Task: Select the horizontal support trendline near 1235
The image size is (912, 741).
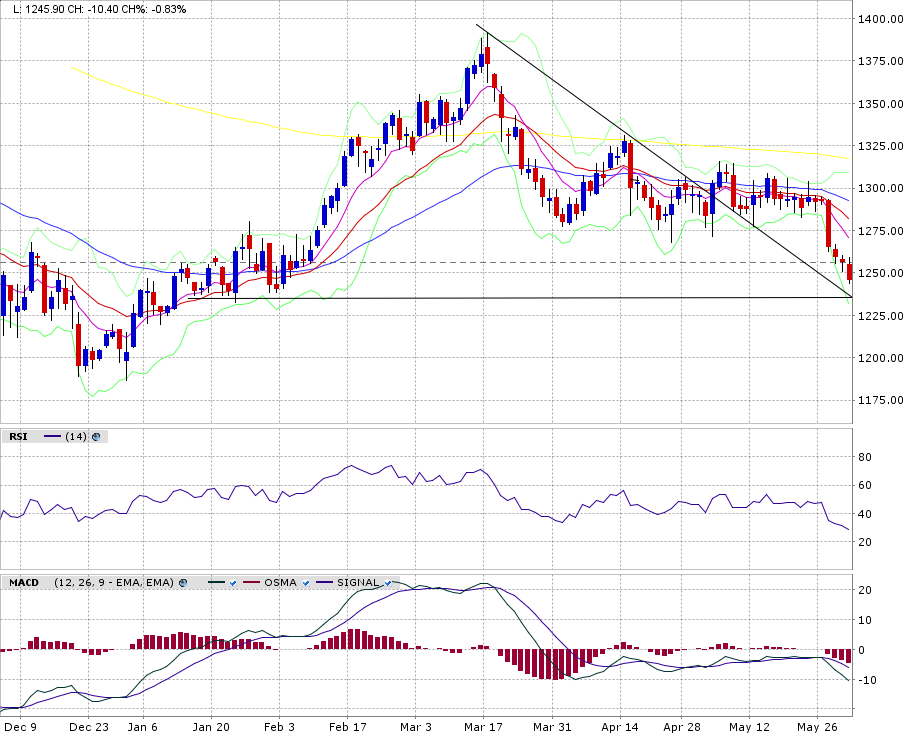Action: point(500,297)
